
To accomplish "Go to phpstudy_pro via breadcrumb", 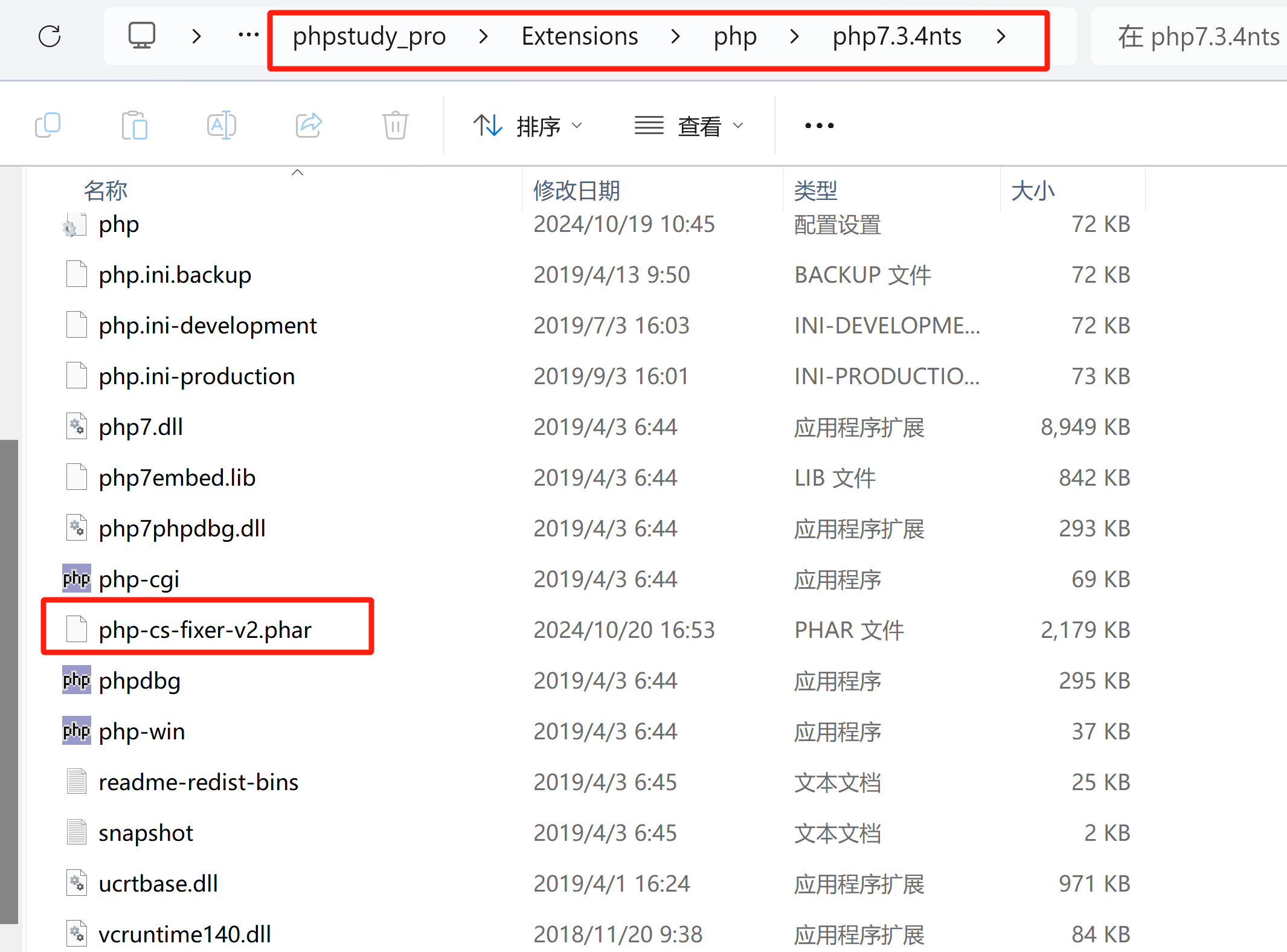I will coord(369,36).
